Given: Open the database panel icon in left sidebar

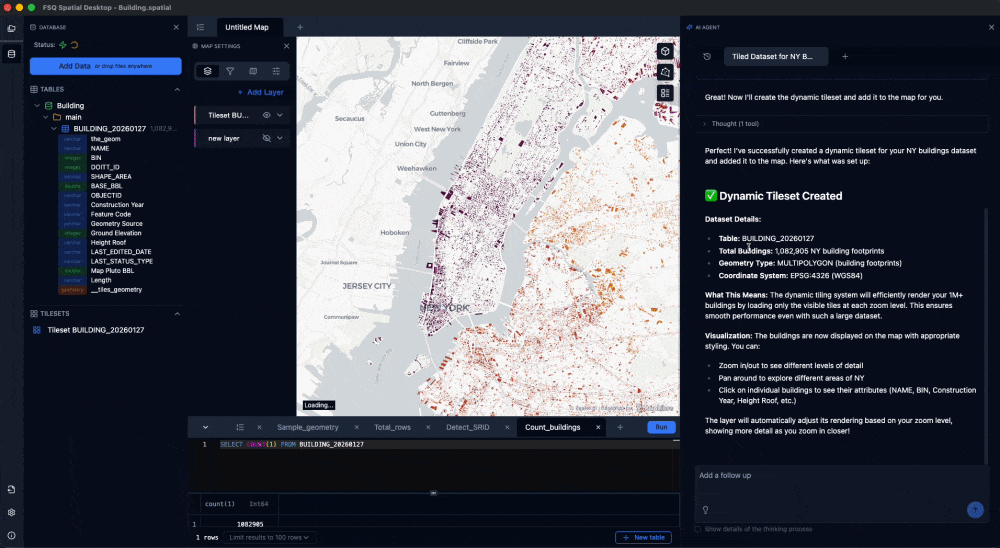Looking at the screenshot, I should [x=12, y=53].
